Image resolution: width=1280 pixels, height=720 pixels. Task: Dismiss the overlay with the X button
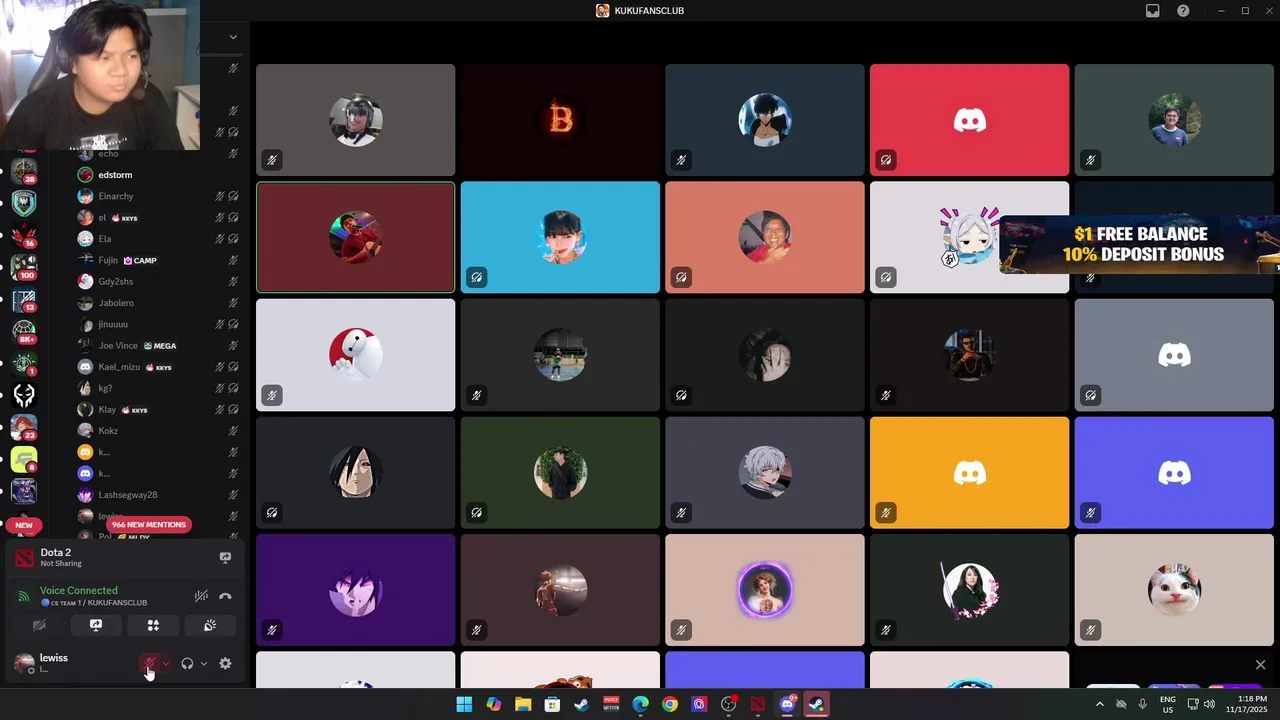[1260, 665]
